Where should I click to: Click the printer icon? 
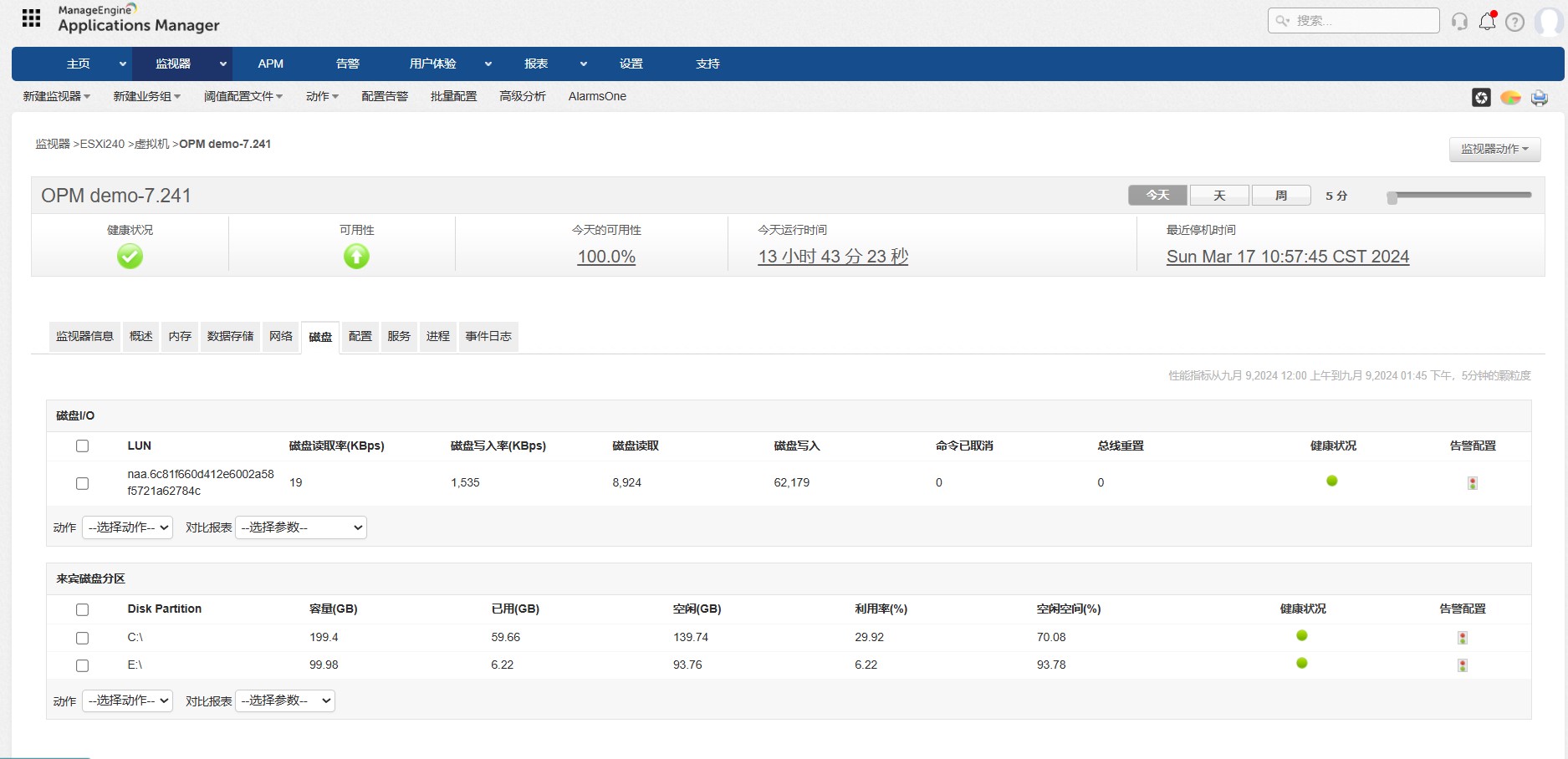click(1539, 98)
